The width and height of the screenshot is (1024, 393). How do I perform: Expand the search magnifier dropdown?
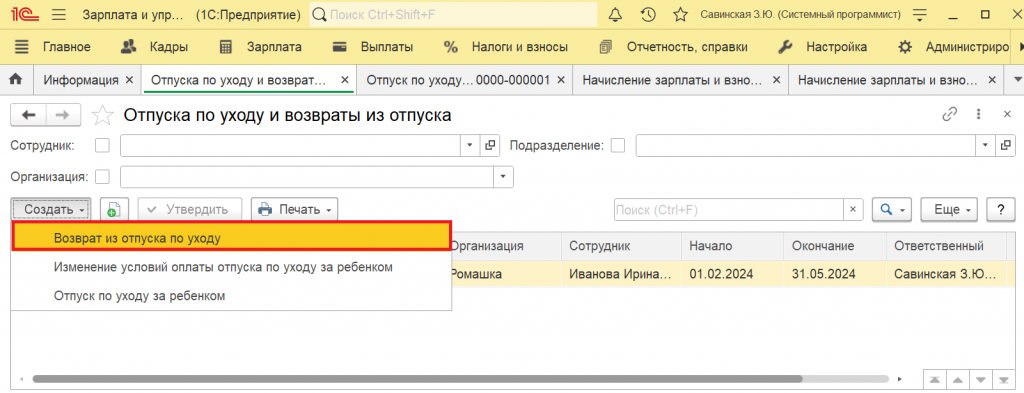891,210
